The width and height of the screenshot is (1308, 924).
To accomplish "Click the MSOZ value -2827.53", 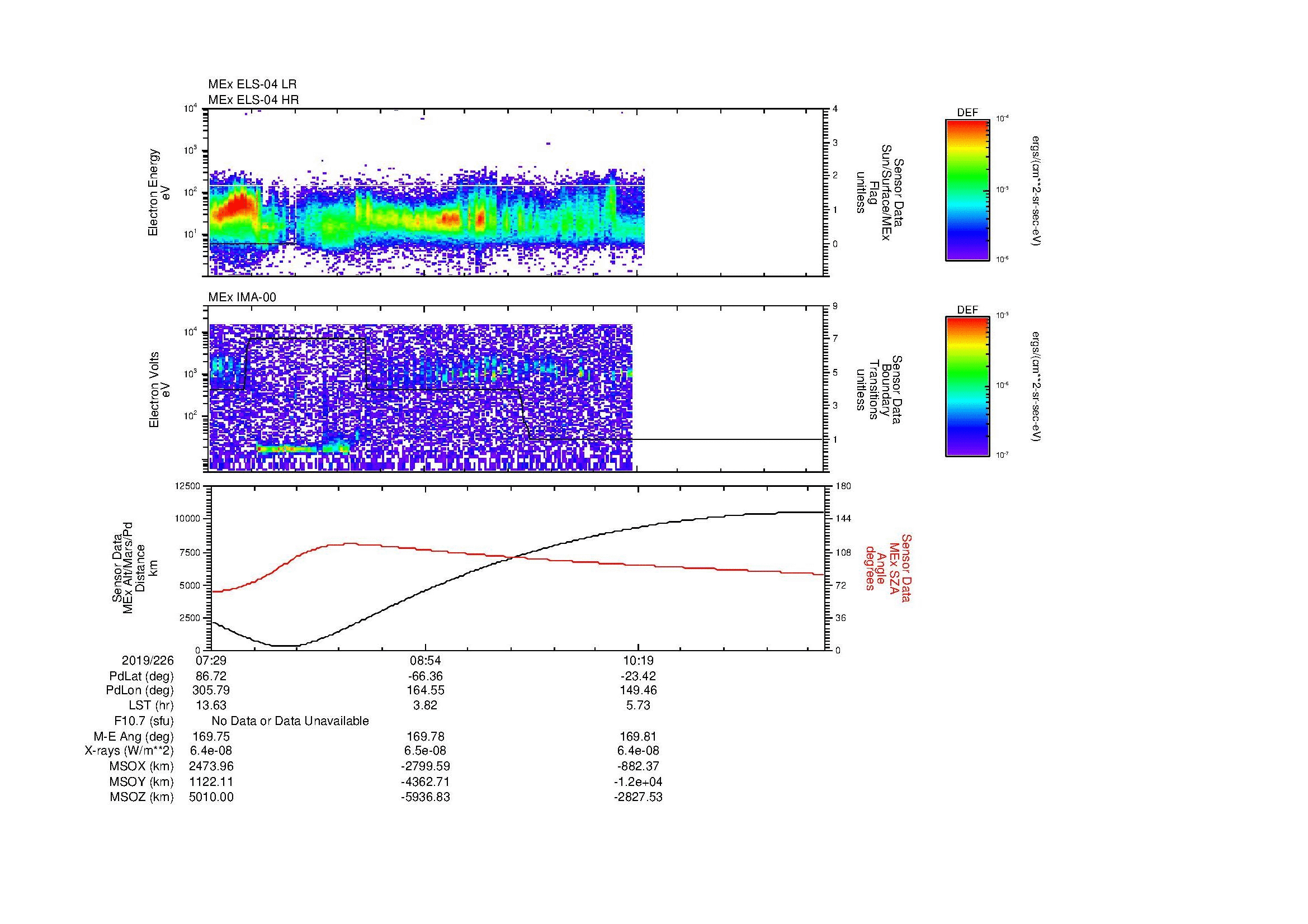I will coord(638,797).
